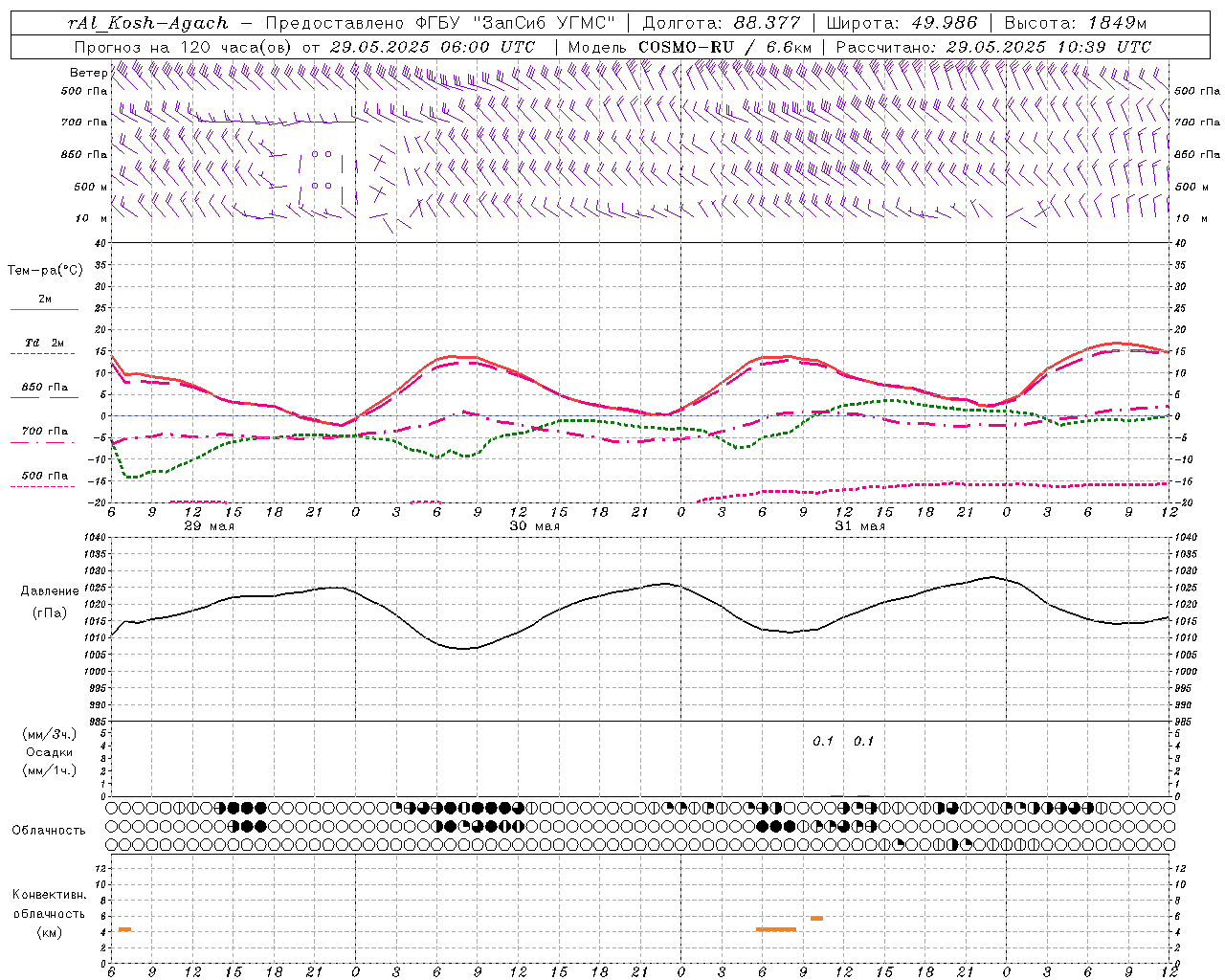Click the 'Предоставлено ФГБУ "ЗапСиб УГМС"' provider text
Viewport: 1225px width, 980px height.
point(439,23)
